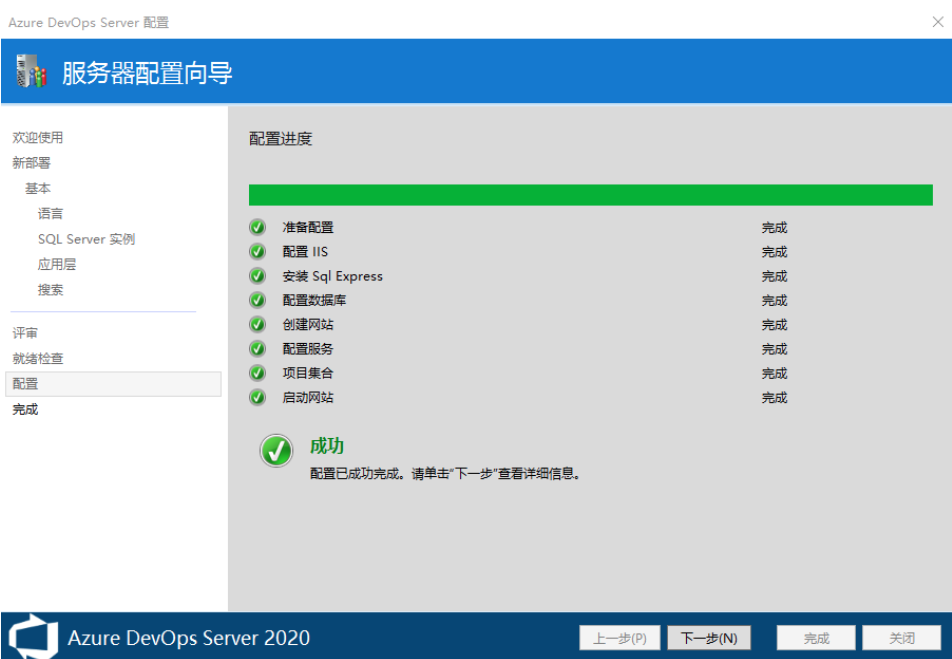This screenshot has width=952, height=659.
Task: Select the highlighted 配置 sidebar step
Action: (x=113, y=384)
